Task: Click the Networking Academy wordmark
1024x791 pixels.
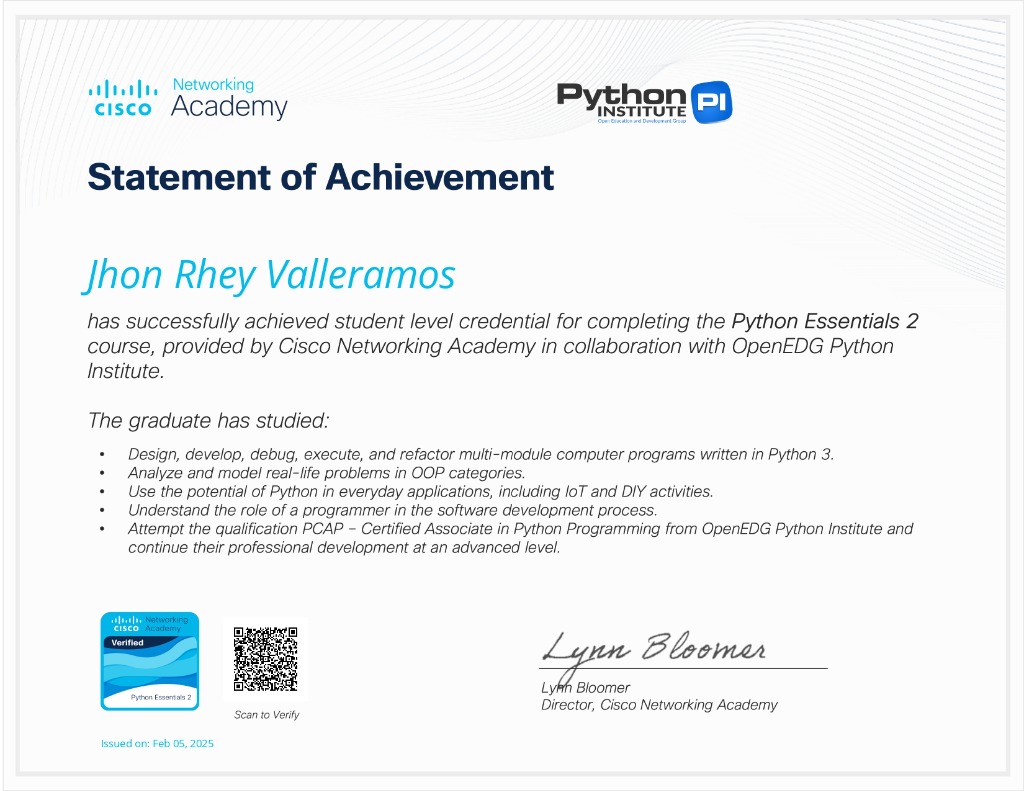Action: pos(229,98)
